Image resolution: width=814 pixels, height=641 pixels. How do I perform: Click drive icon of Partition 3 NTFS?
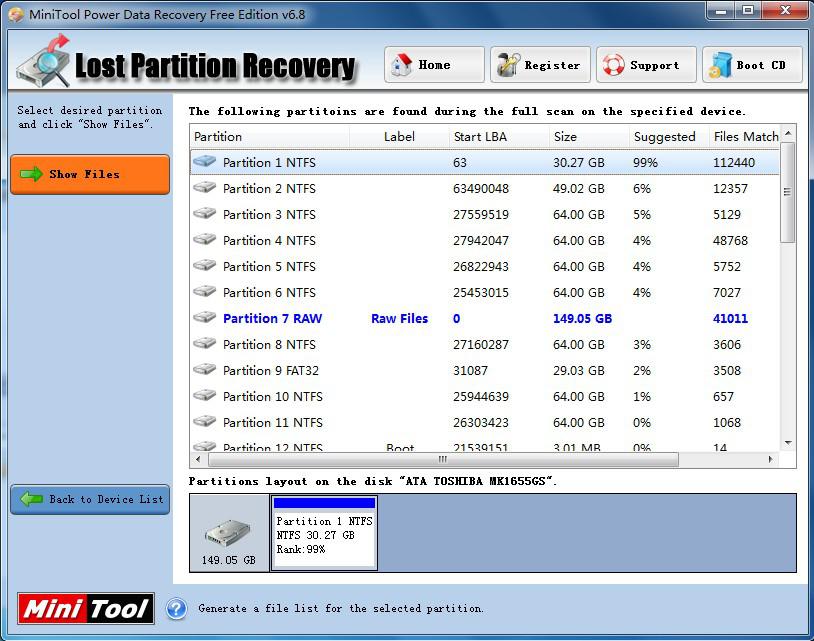pos(205,213)
